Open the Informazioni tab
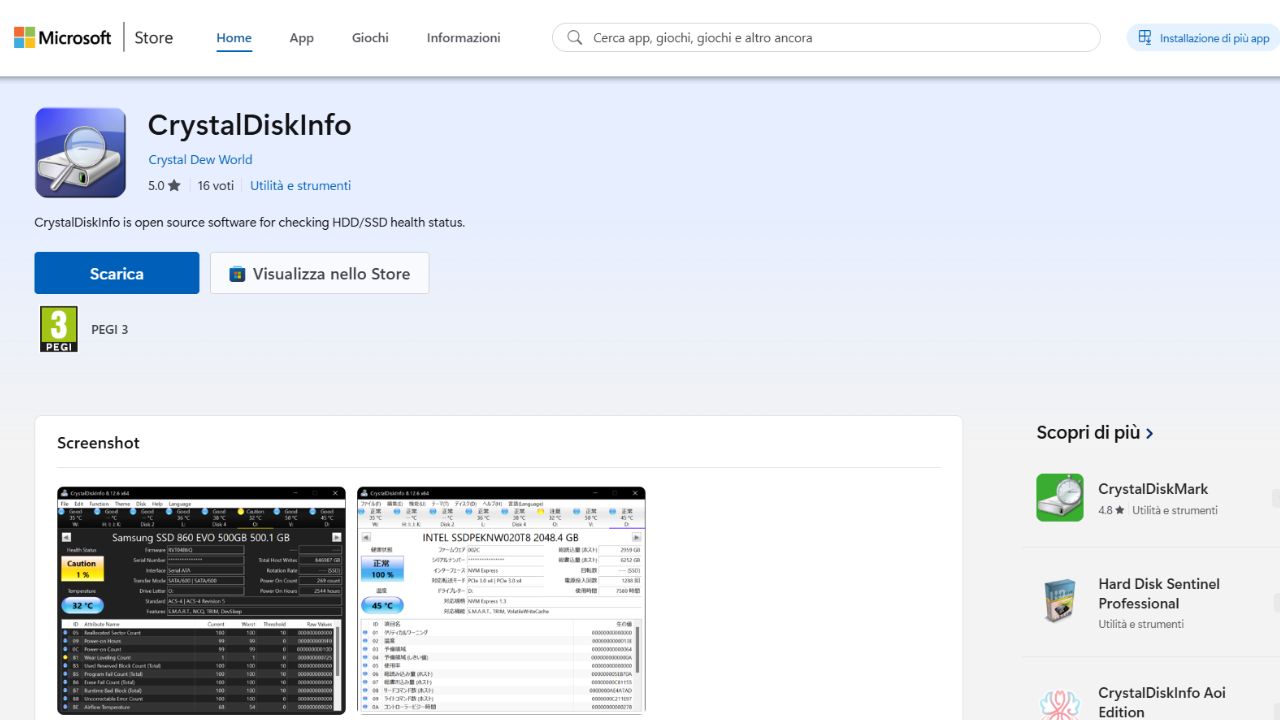The height and width of the screenshot is (720, 1280). coord(463,38)
